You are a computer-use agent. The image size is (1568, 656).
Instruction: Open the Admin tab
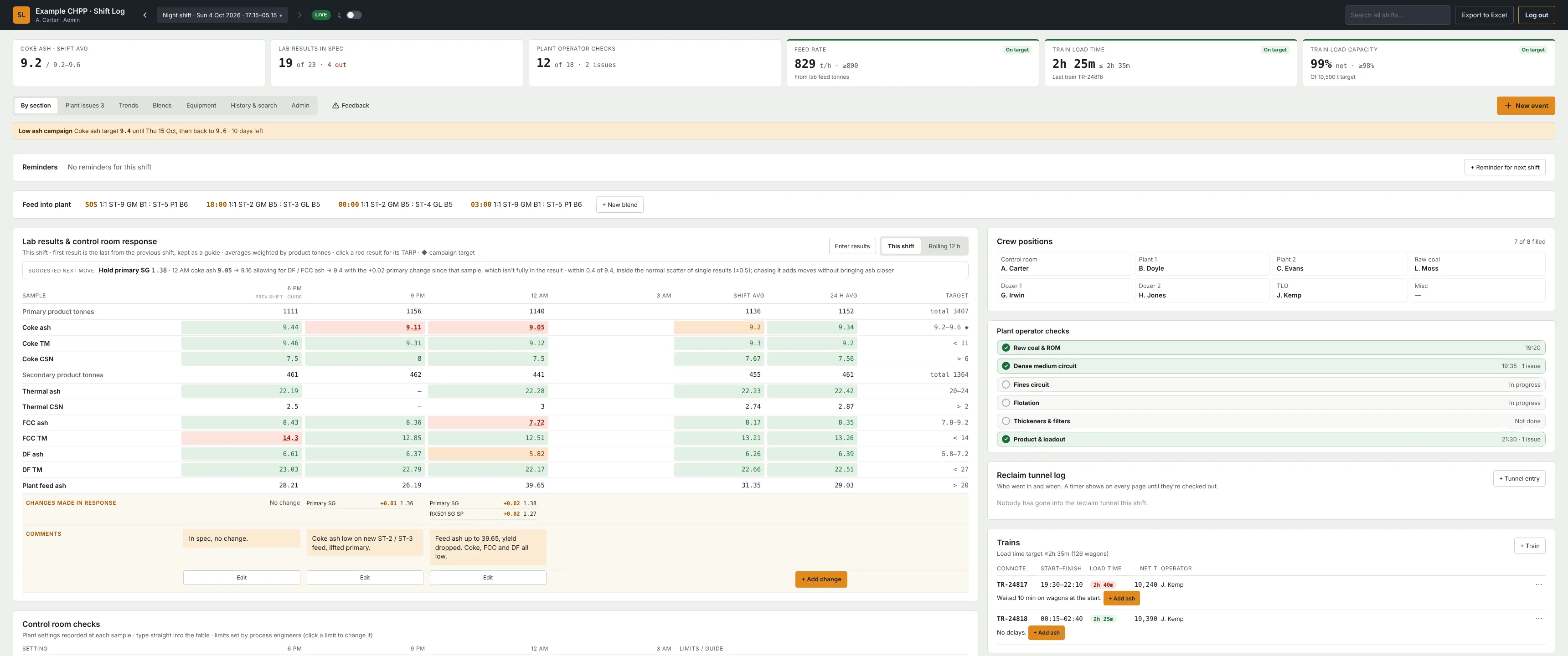tap(300, 105)
